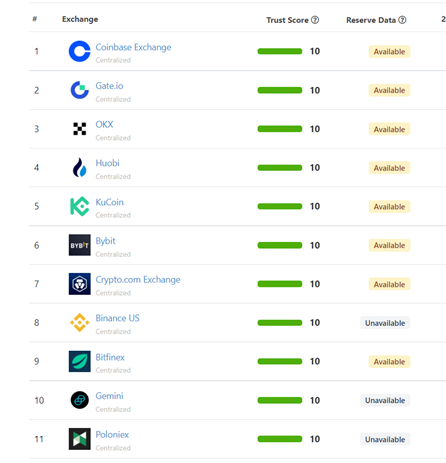This screenshot has width=446, height=463.
Task: Click the Bybit logo icon
Action: click(79, 245)
